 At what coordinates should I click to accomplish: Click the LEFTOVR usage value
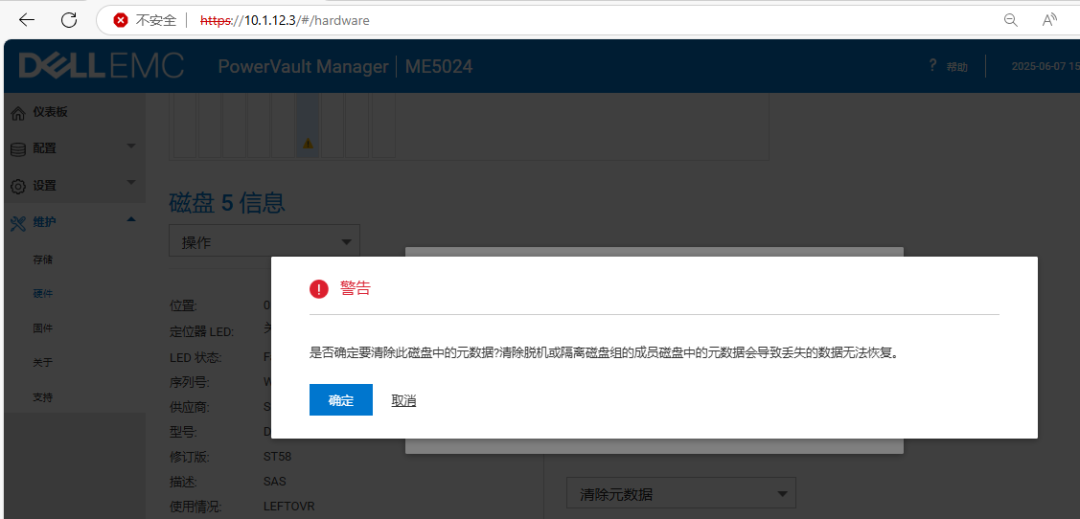click(x=289, y=506)
